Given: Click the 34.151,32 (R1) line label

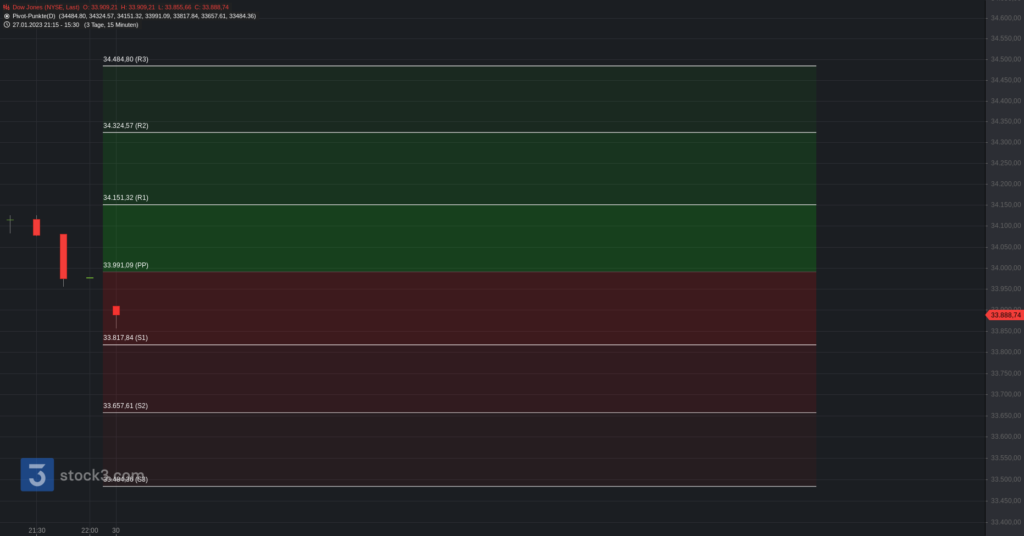Looking at the screenshot, I should click(126, 198).
